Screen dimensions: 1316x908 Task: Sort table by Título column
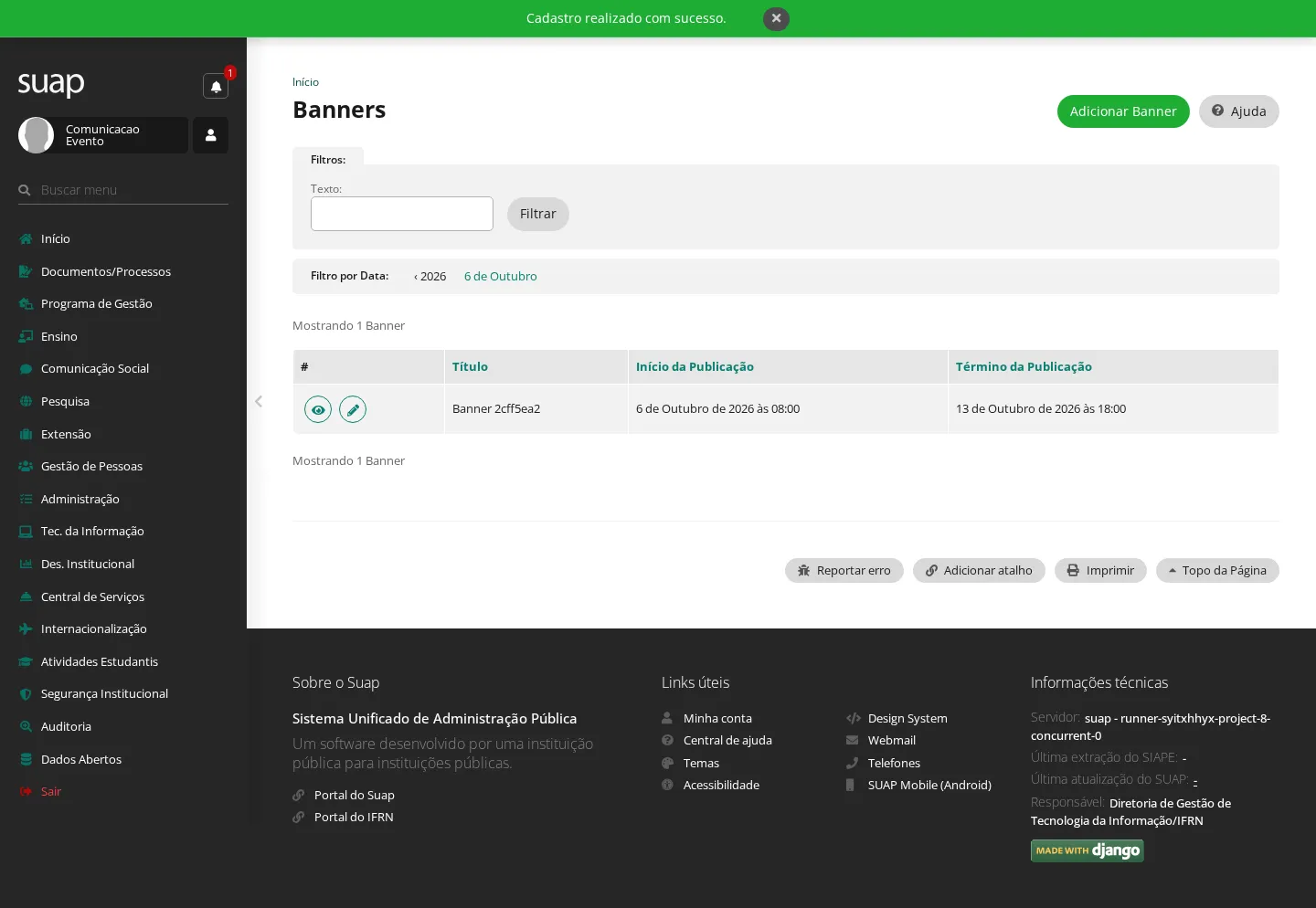(470, 366)
